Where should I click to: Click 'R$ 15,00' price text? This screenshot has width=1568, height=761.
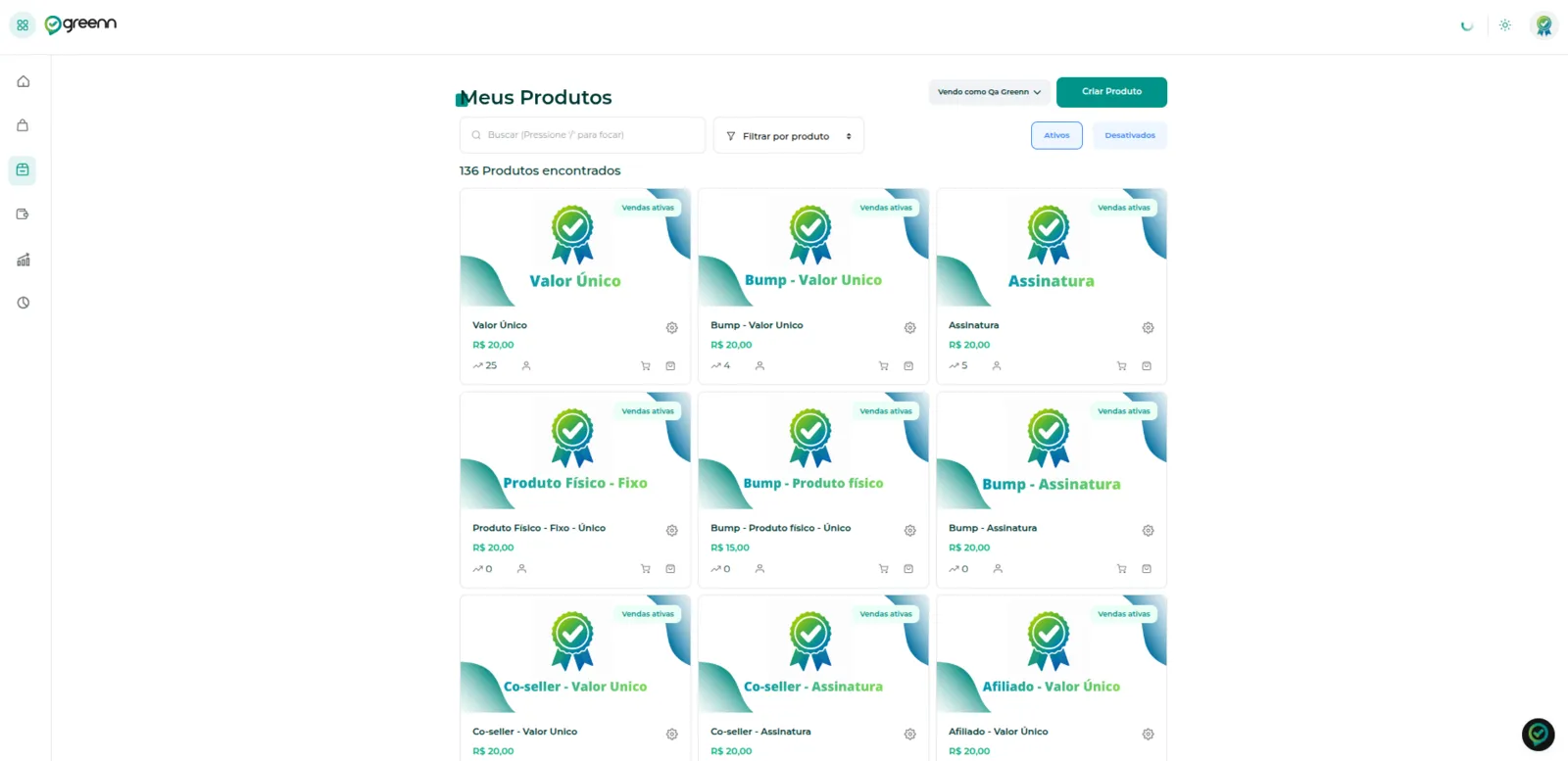730,548
